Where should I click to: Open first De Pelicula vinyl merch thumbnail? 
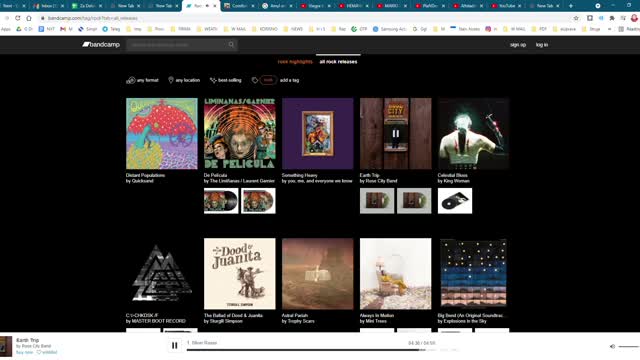(x=221, y=201)
